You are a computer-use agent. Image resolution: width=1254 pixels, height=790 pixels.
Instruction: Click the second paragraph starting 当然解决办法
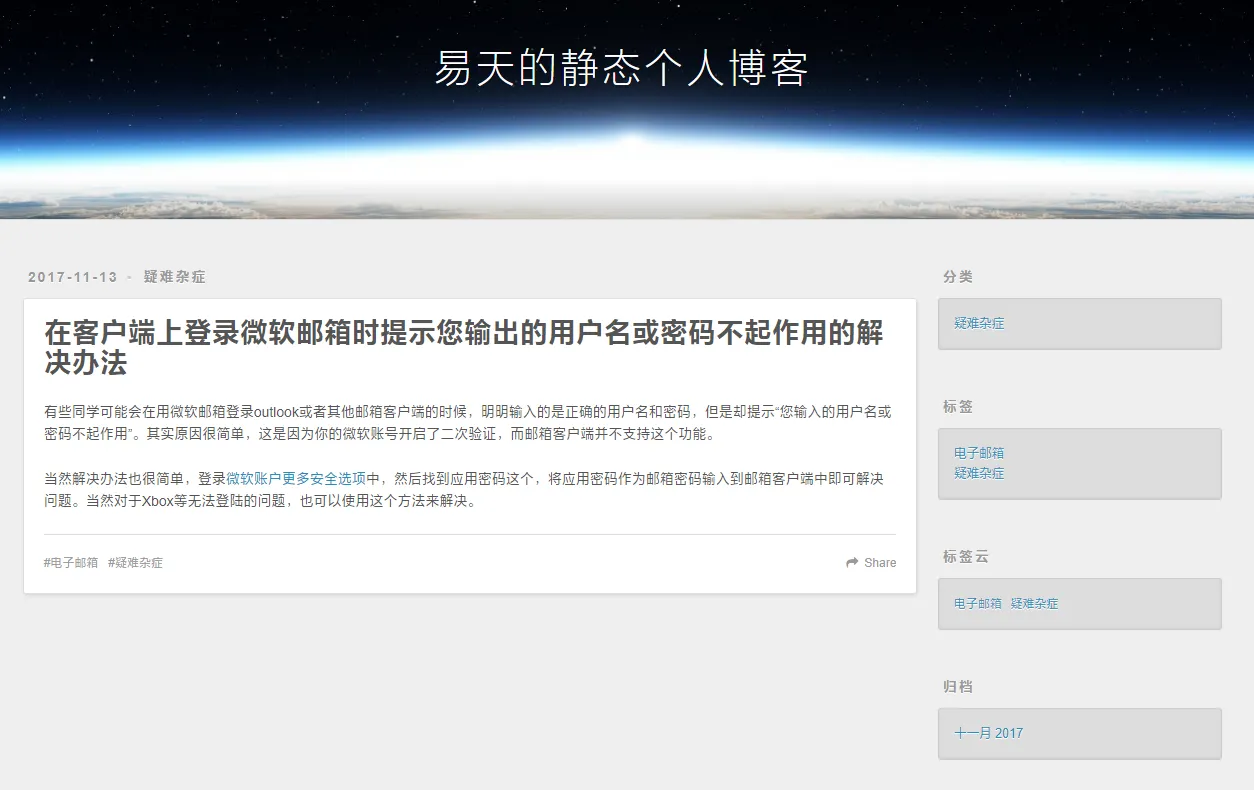pos(464,490)
